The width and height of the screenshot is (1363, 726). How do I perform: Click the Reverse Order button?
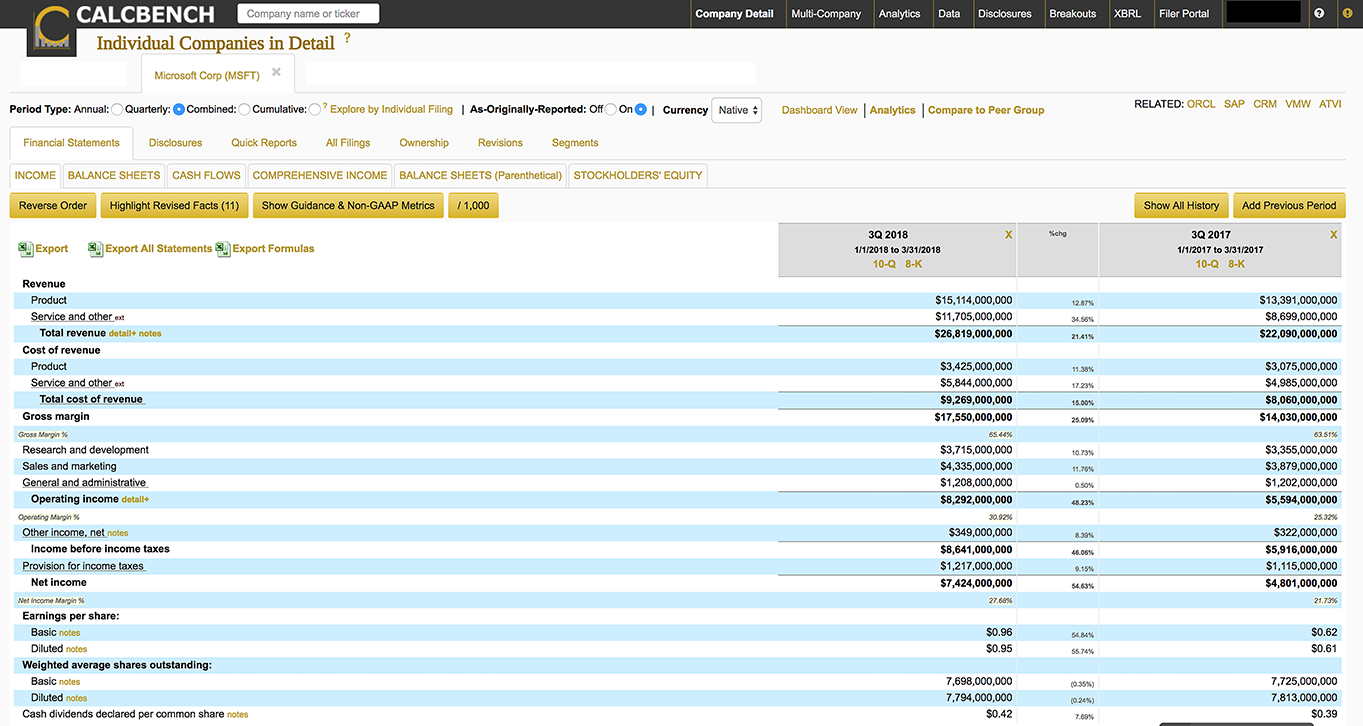(53, 206)
